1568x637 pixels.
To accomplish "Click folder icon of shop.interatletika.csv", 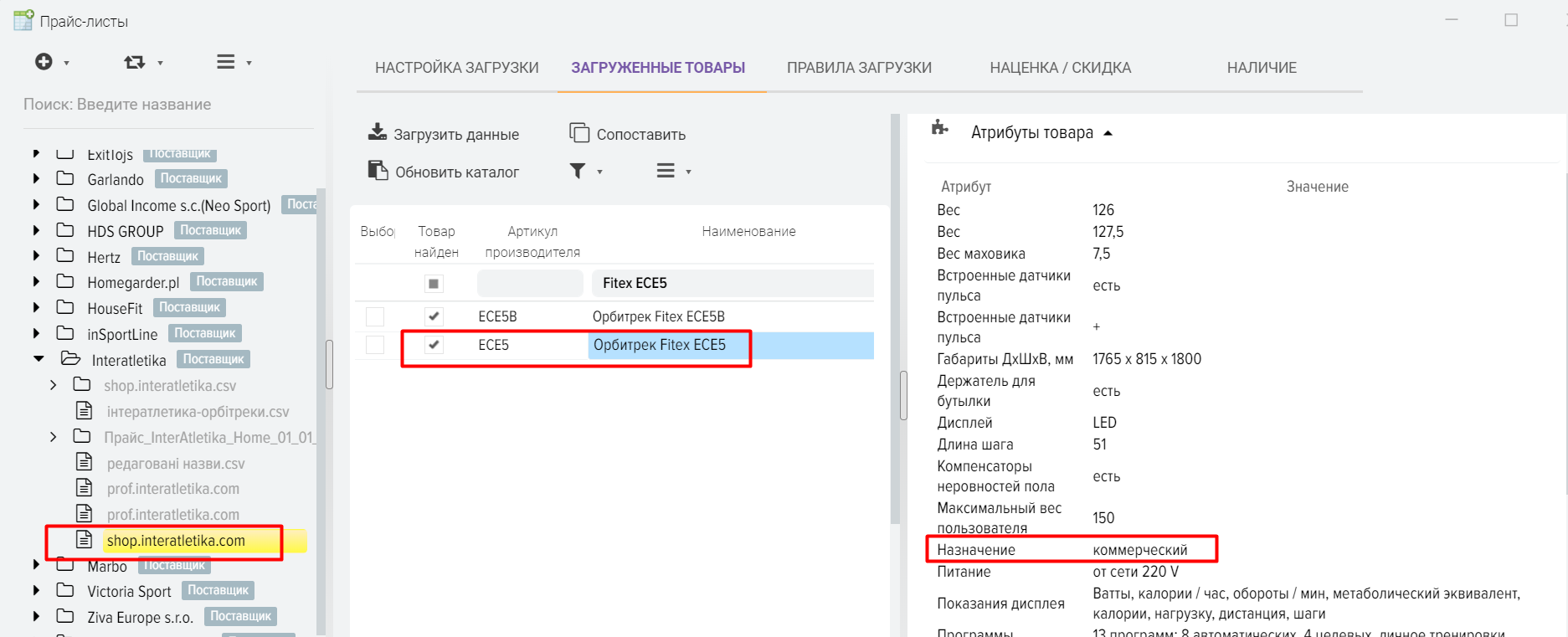I will [x=82, y=385].
